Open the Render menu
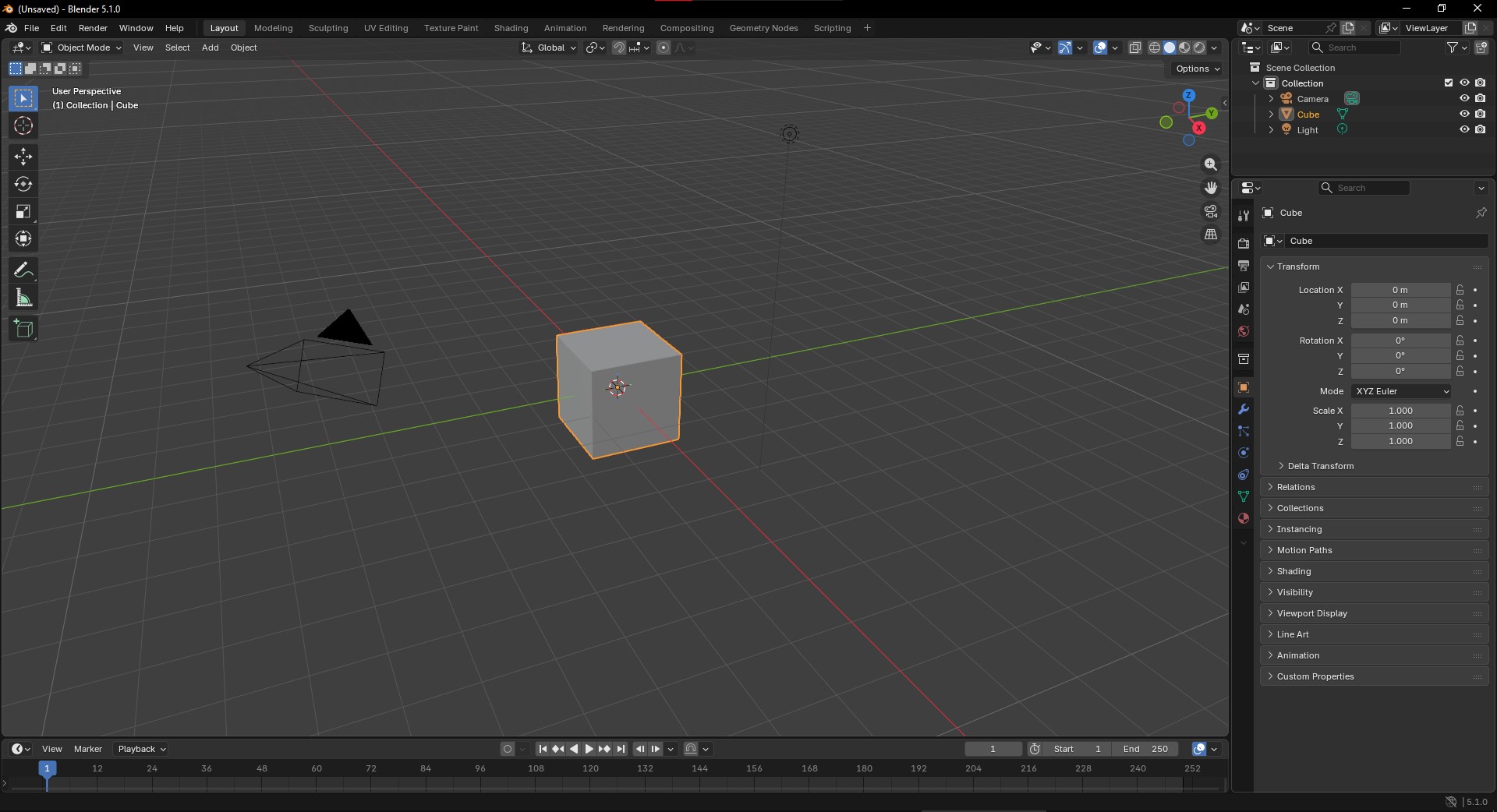 tap(93, 28)
